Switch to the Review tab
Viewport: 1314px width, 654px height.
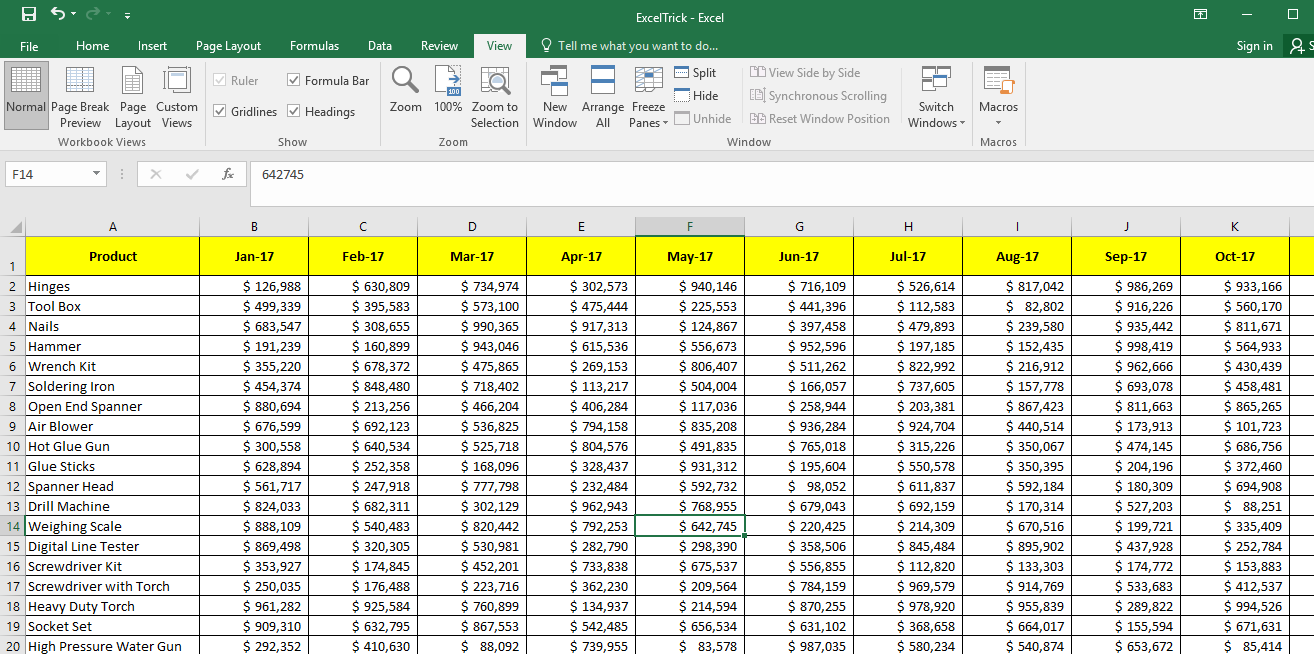pyautogui.click(x=439, y=46)
